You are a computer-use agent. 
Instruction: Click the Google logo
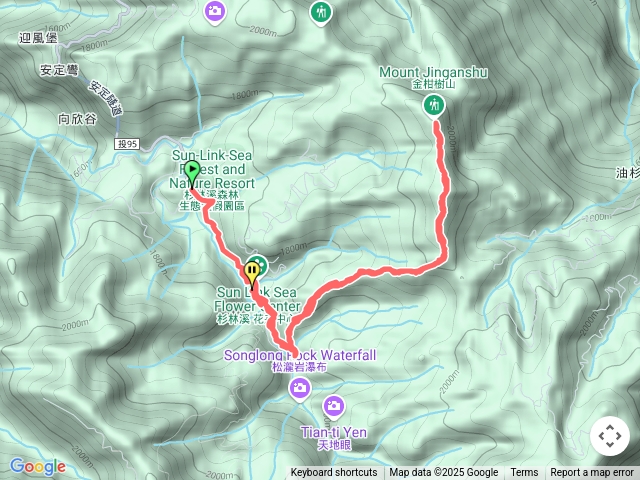38,467
